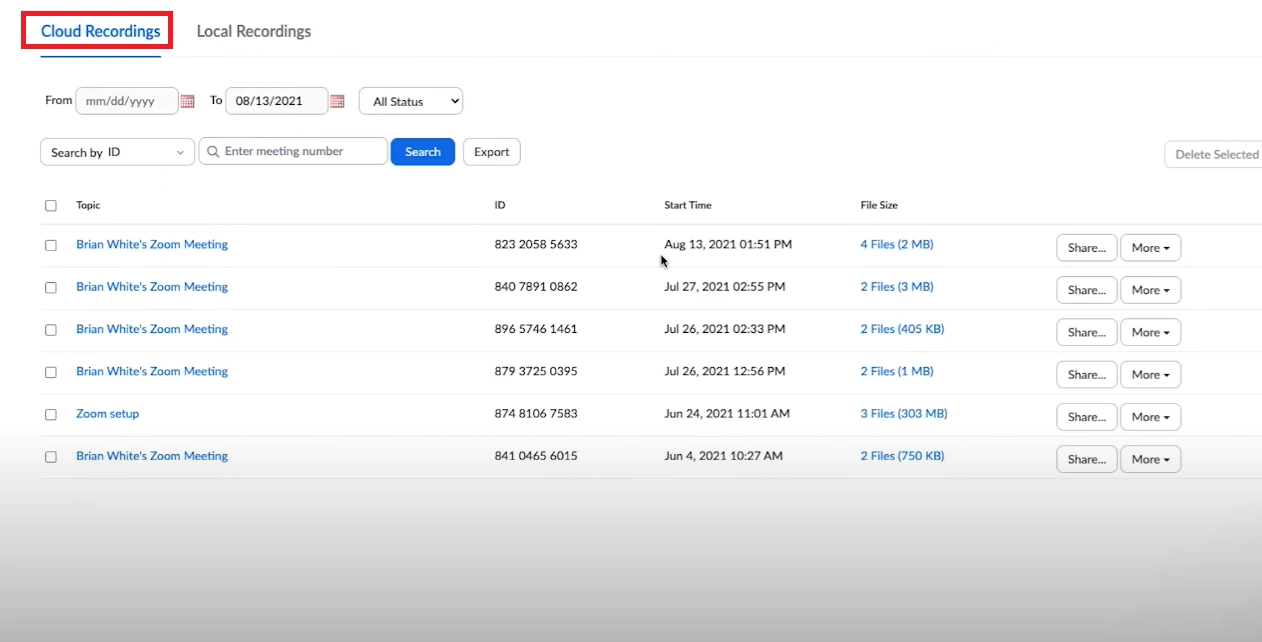This screenshot has width=1262, height=642.
Task: Open the From date calendar picker
Action: [x=187, y=101]
